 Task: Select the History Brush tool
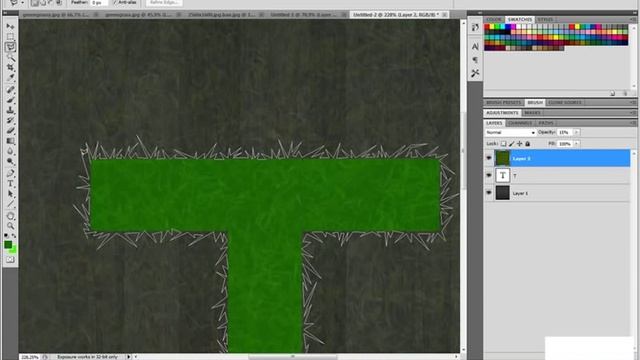click(x=10, y=120)
